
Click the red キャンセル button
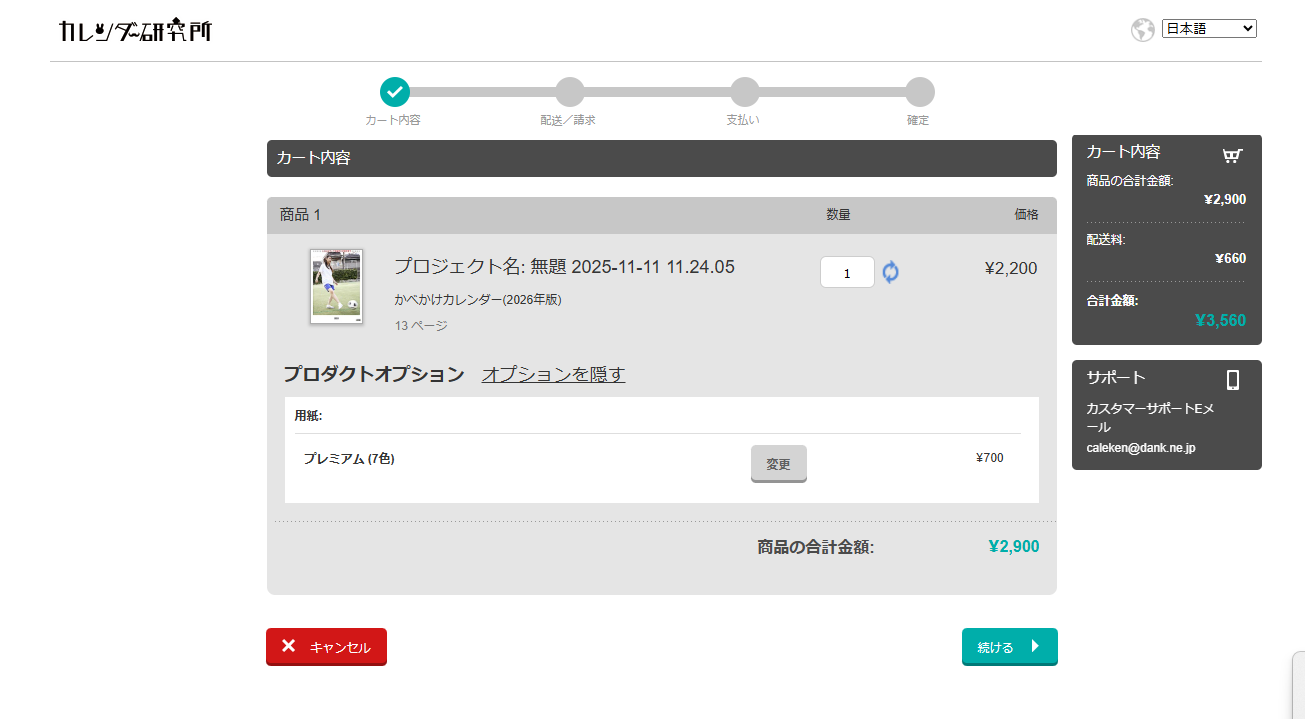click(x=326, y=647)
